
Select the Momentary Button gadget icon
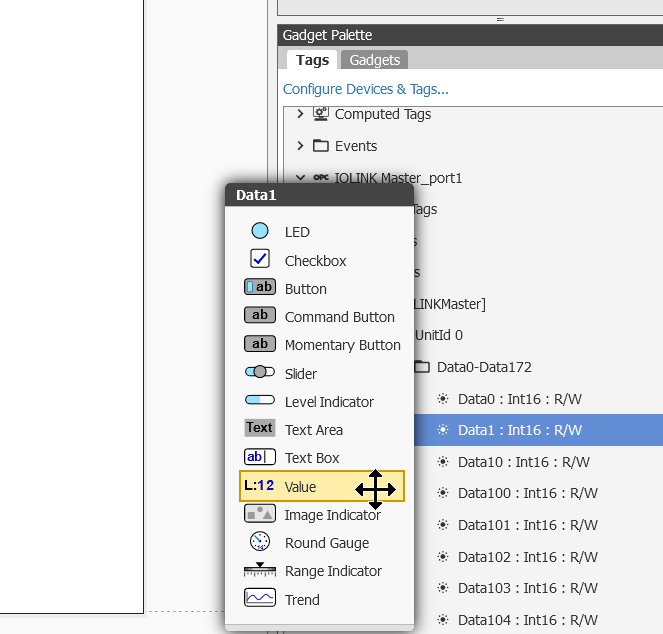click(260, 343)
